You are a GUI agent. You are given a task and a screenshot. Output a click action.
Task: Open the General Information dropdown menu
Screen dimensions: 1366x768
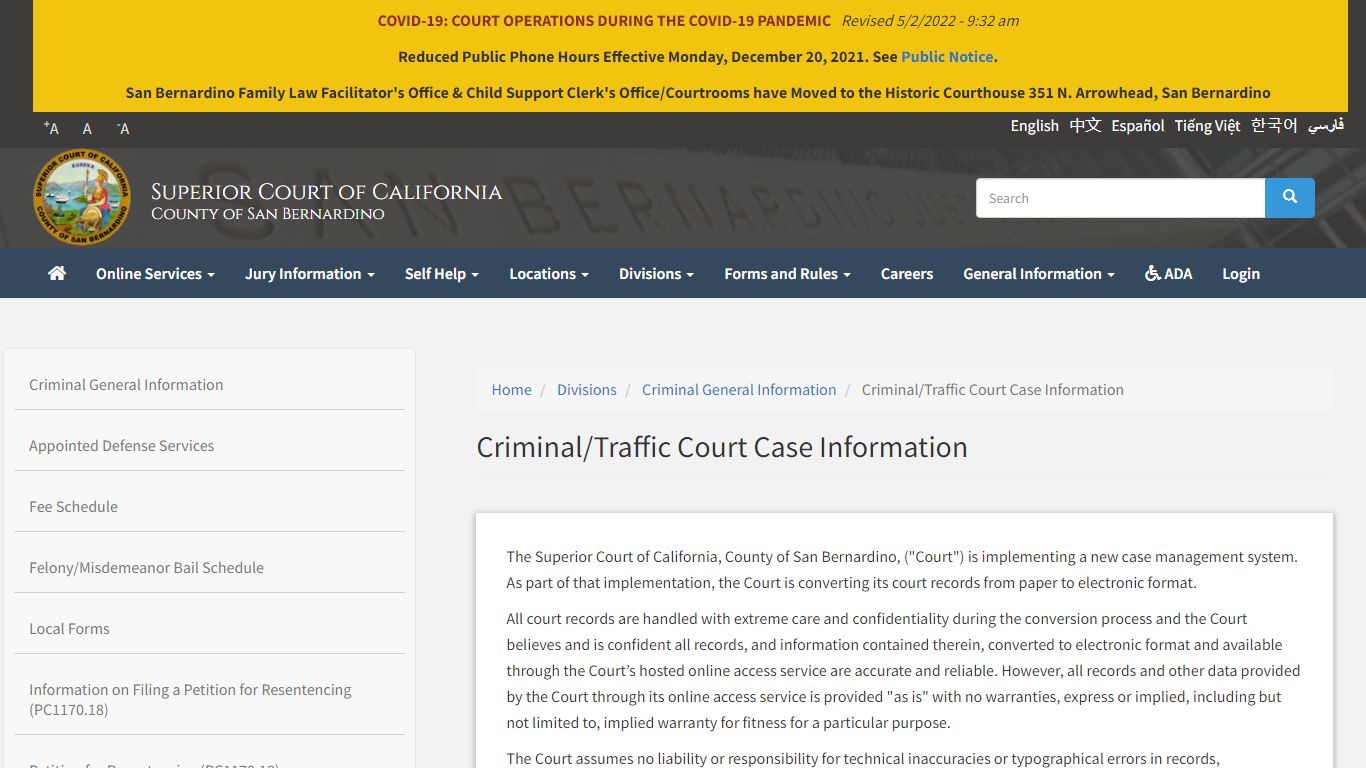click(x=1039, y=273)
